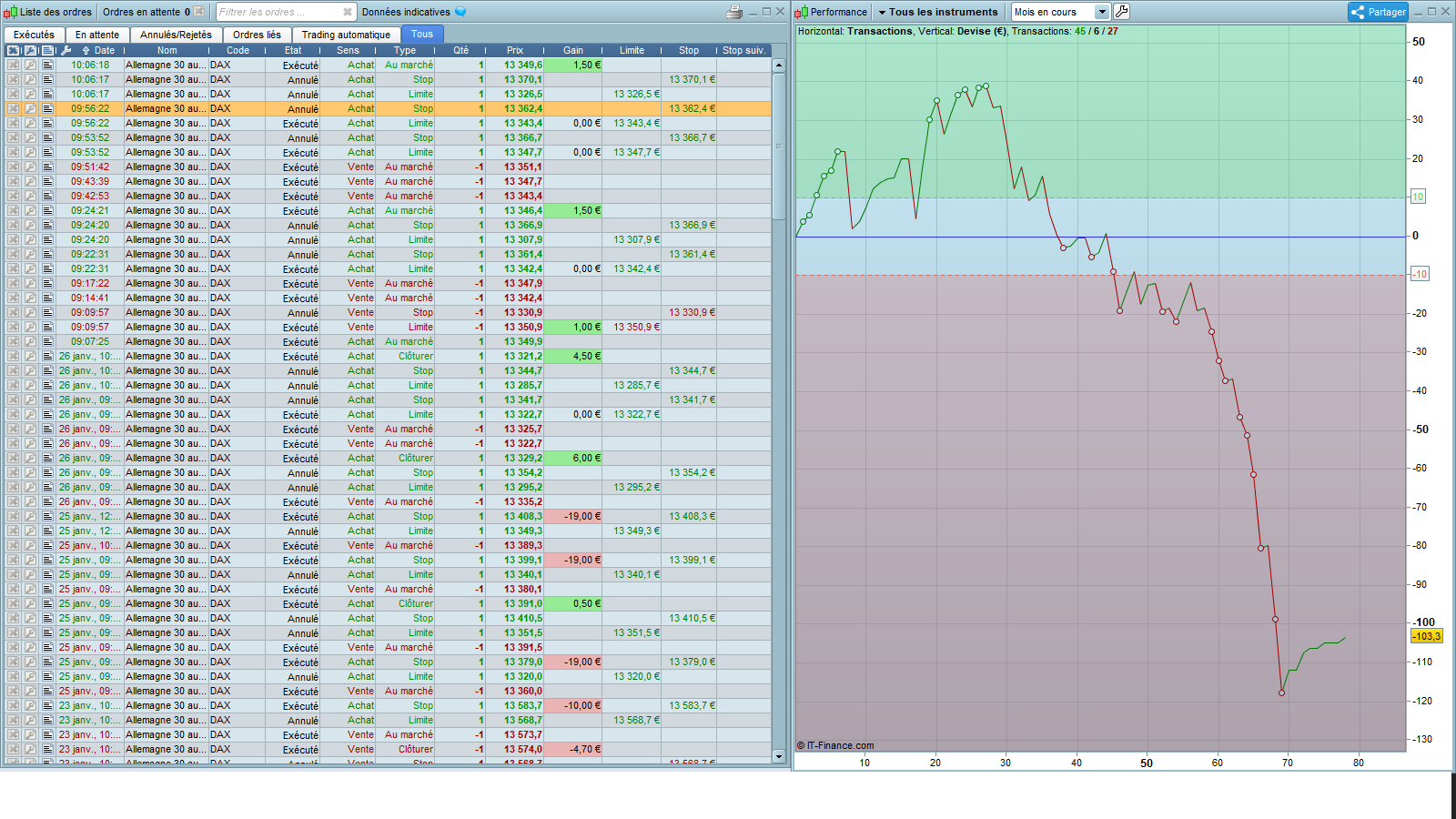Click the cancel icon on the highlighted 09:56:22 row

coord(13,108)
